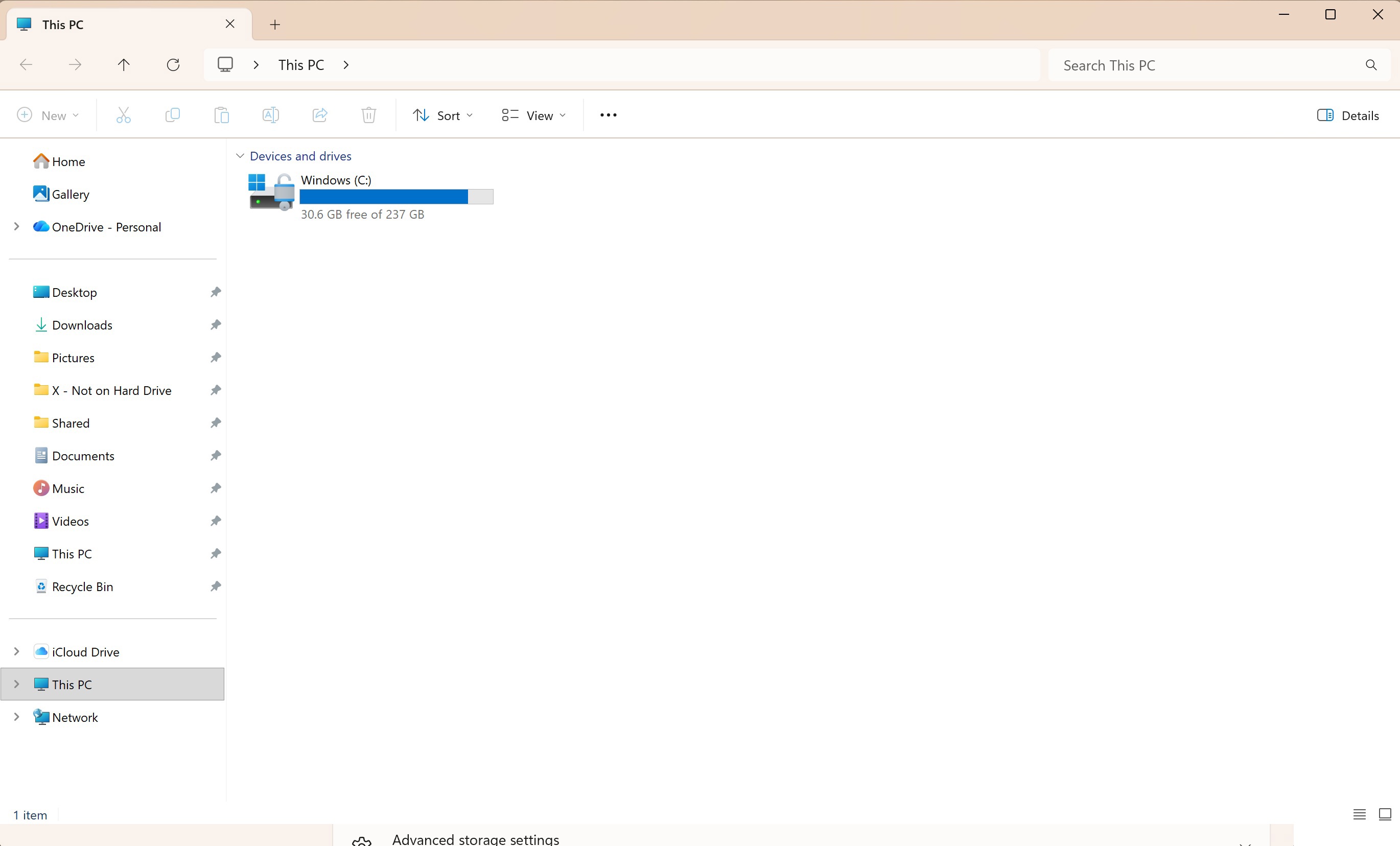The image size is (1400, 846).
Task: Click '30.6 GB free of 237 GB' text
Action: (362, 214)
